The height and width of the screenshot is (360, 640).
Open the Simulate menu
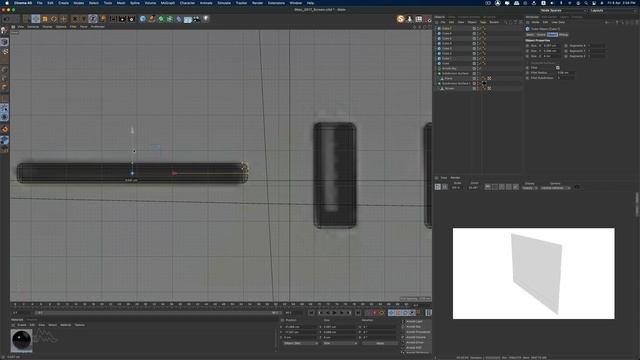[224, 3]
